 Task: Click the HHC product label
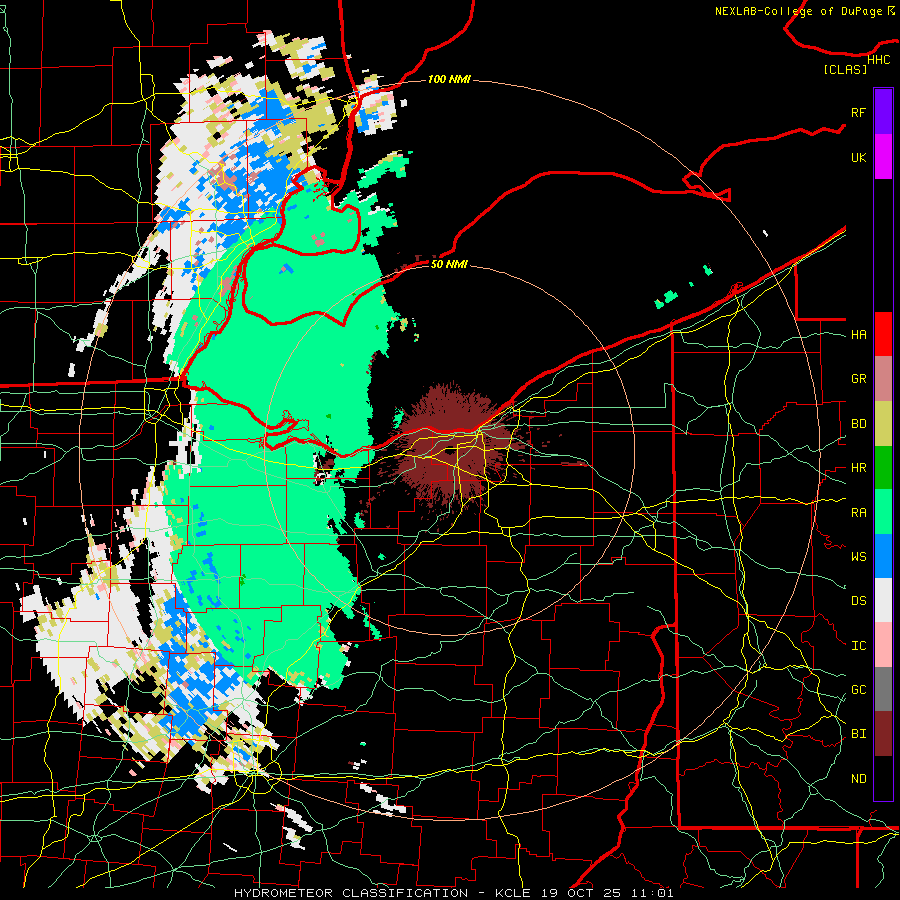[878, 59]
